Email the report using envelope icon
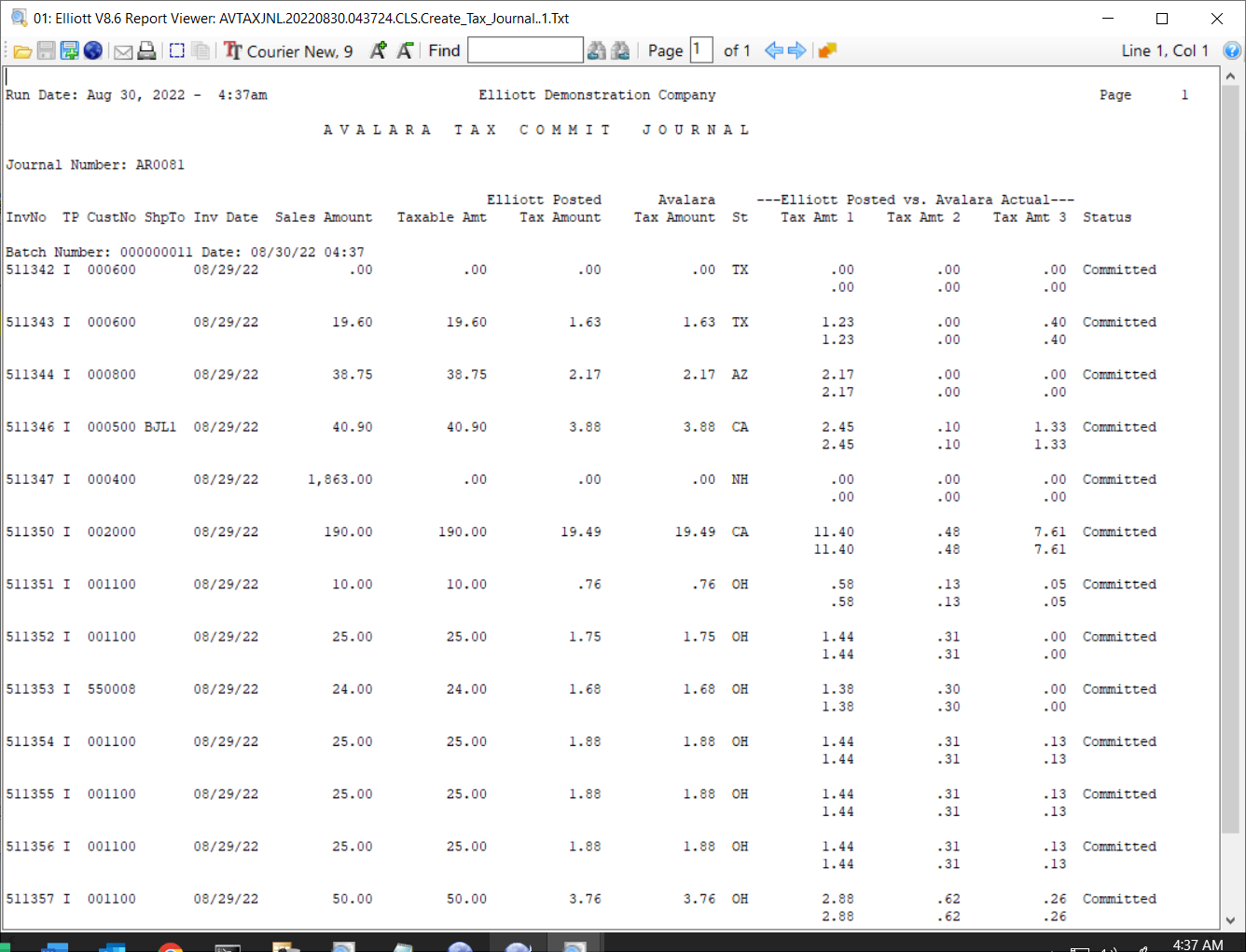 pos(123,51)
